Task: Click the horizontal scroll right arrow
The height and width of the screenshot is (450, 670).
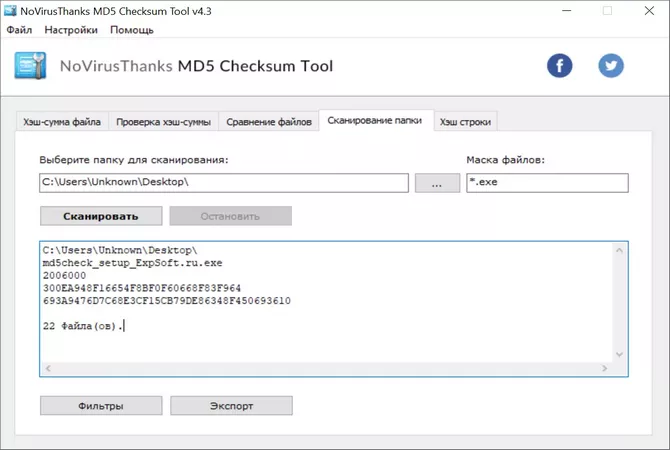Action: (x=604, y=368)
